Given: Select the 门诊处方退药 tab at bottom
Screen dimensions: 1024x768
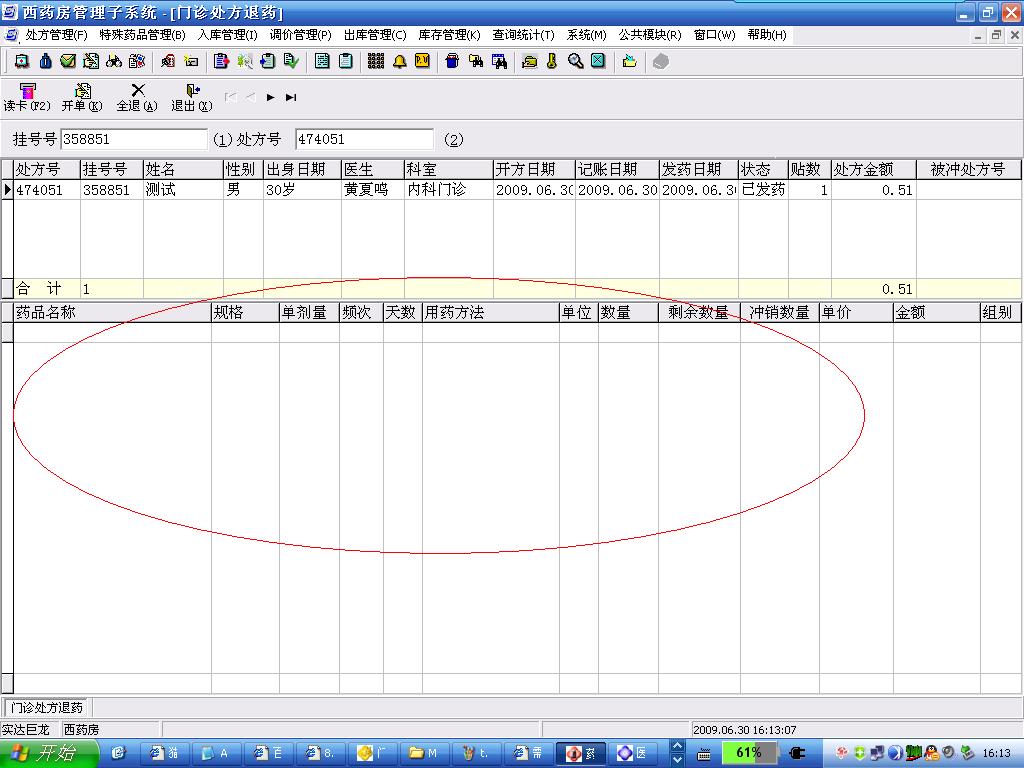Looking at the screenshot, I should coord(47,708).
